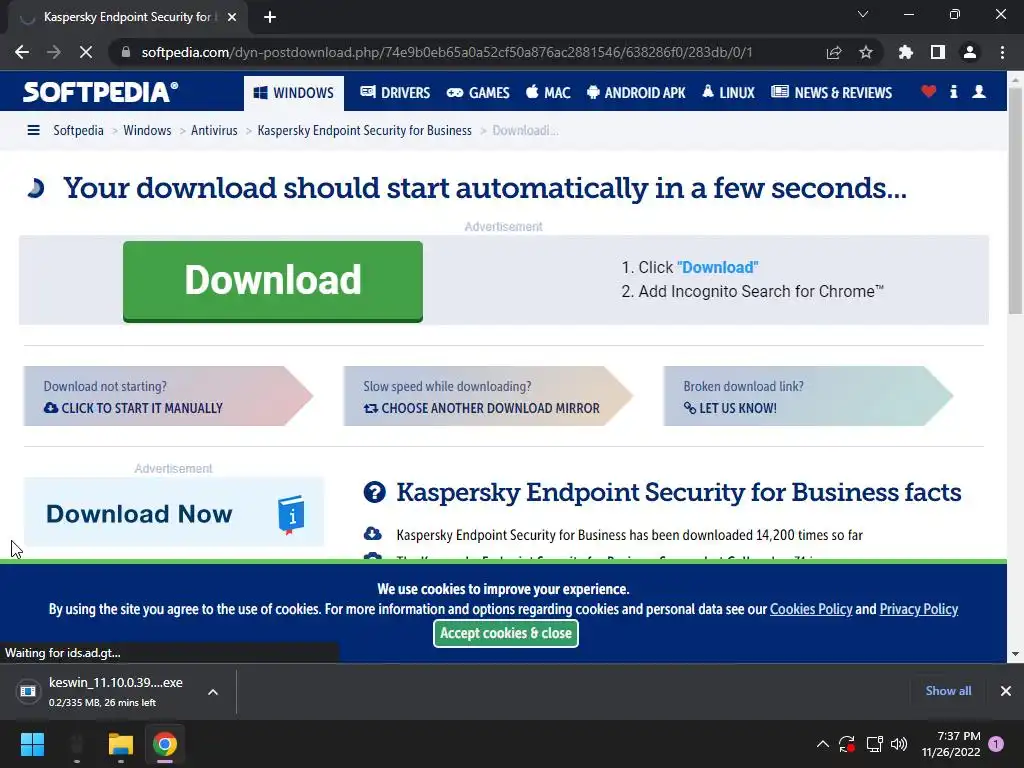This screenshot has width=1024, height=768.
Task: Toggle Chrome side panel
Action: coord(938,52)
